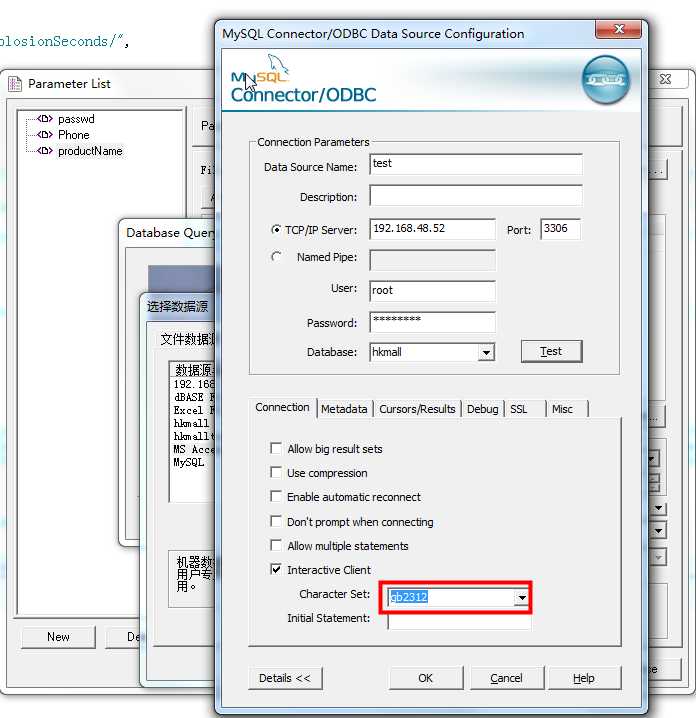
Task: Click the round ODBC connector logo
Action: 605,80
